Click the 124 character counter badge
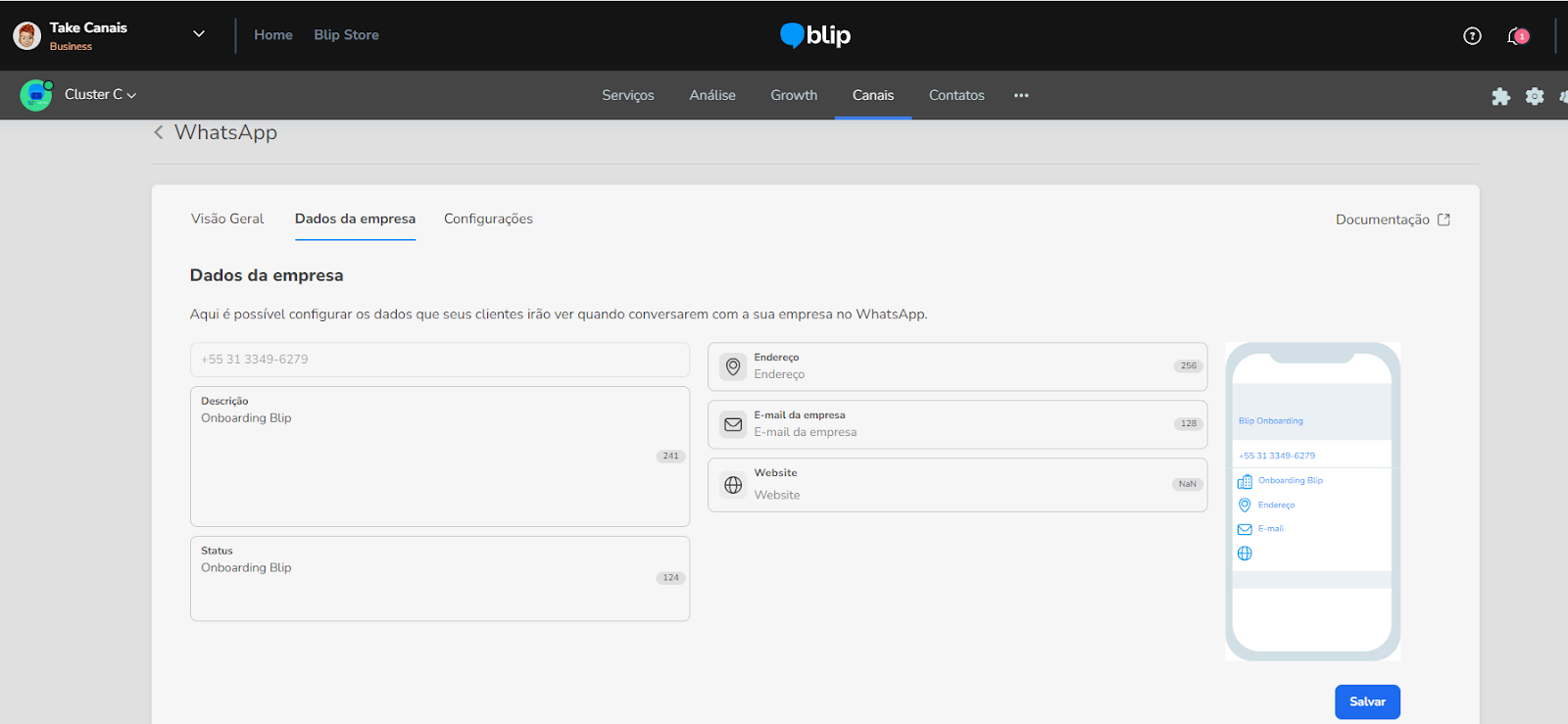 coord(670,578)
